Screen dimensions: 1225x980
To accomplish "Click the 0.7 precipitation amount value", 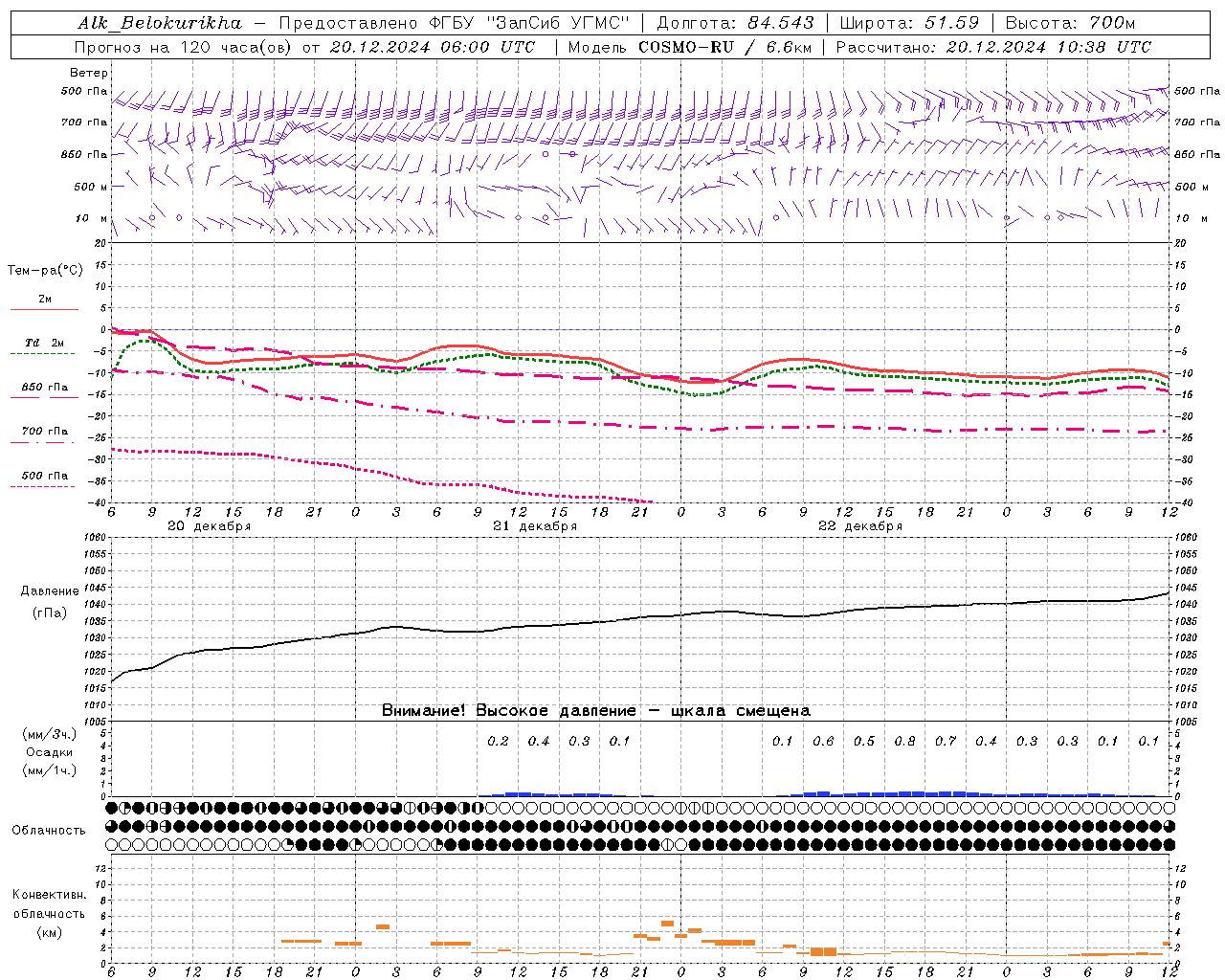I will 946,742.
